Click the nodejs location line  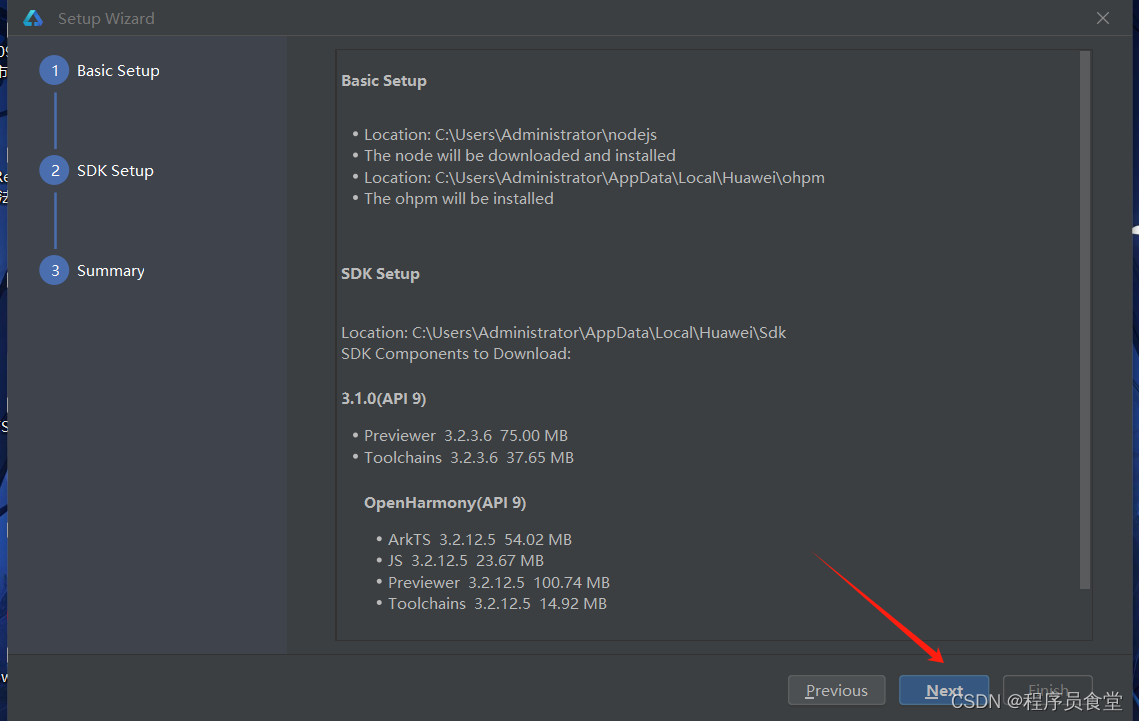510,134
